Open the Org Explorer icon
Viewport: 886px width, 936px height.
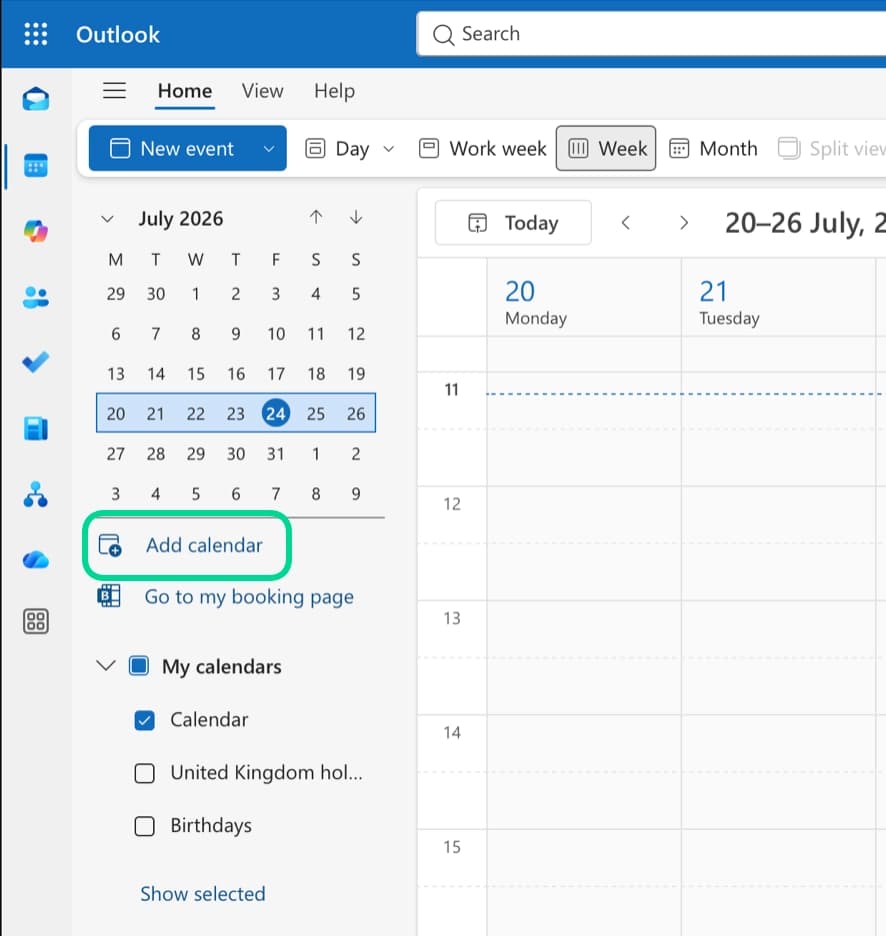tap(36, 494)
